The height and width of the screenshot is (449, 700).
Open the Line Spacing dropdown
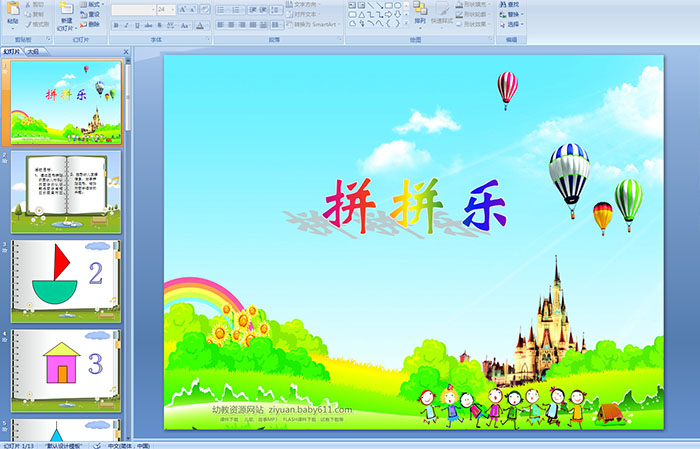click(277, 9)
